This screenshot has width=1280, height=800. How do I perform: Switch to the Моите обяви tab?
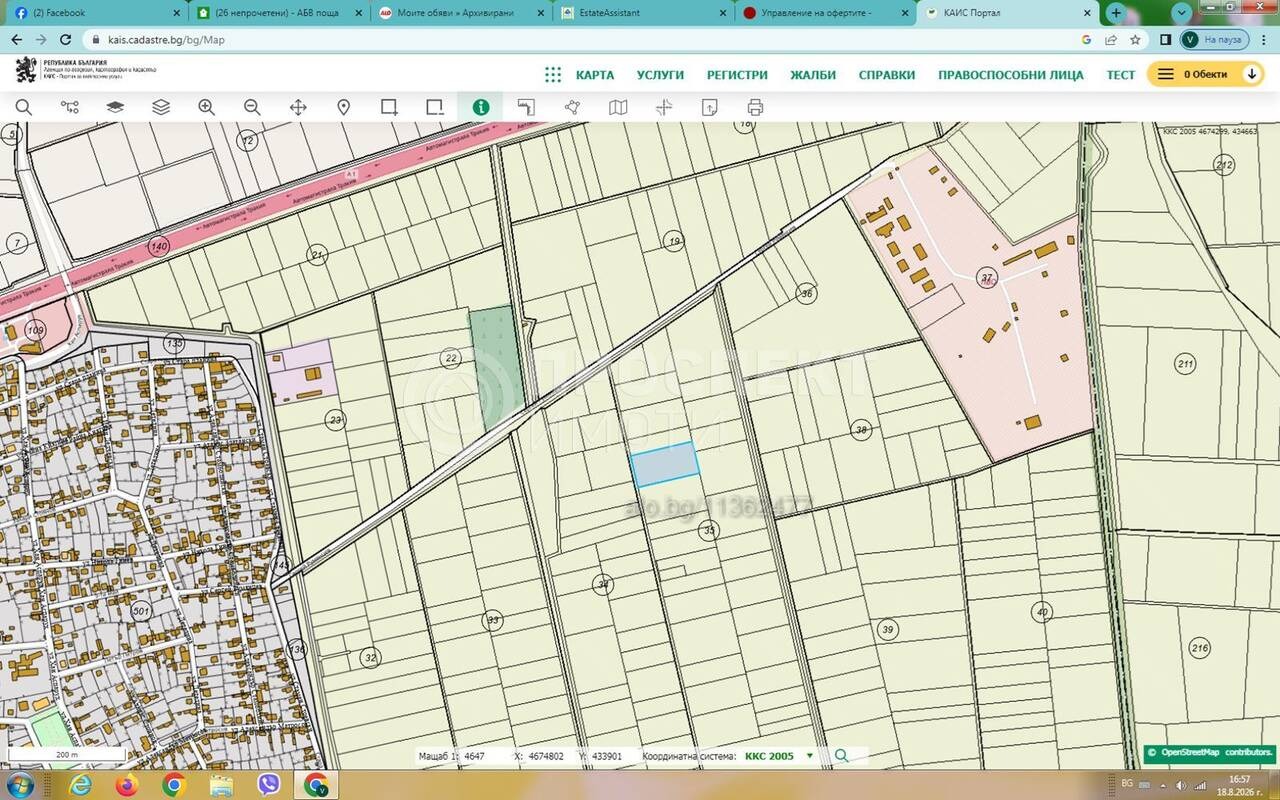pyautogui.click(x=463, y=13)
